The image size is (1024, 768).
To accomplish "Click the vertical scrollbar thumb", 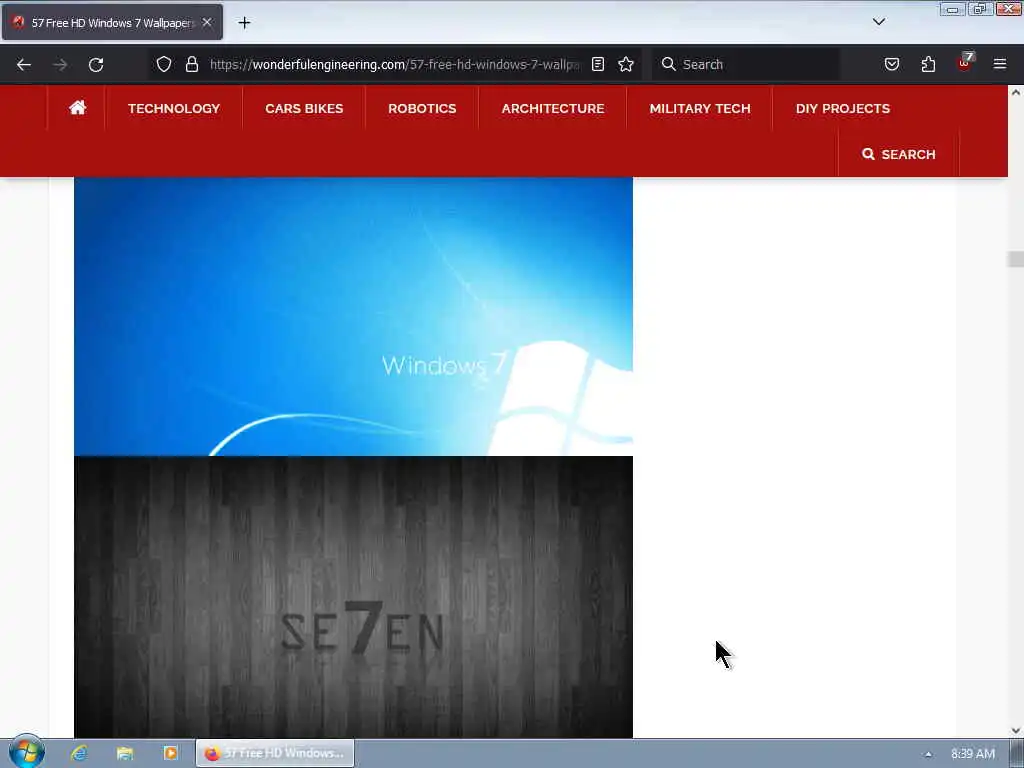I will 1016,259.
